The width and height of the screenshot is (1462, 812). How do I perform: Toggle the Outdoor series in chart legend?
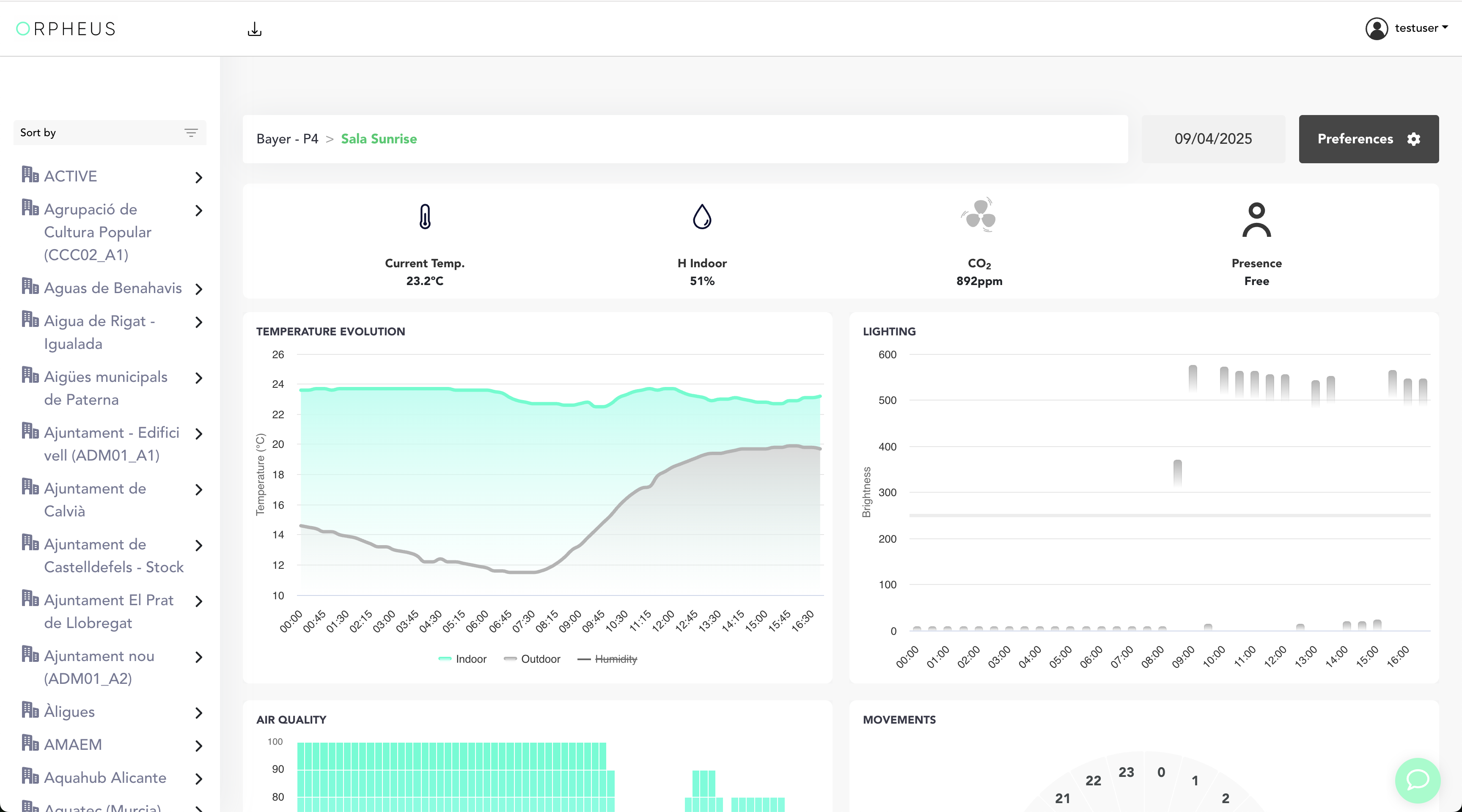pos(532,659)
